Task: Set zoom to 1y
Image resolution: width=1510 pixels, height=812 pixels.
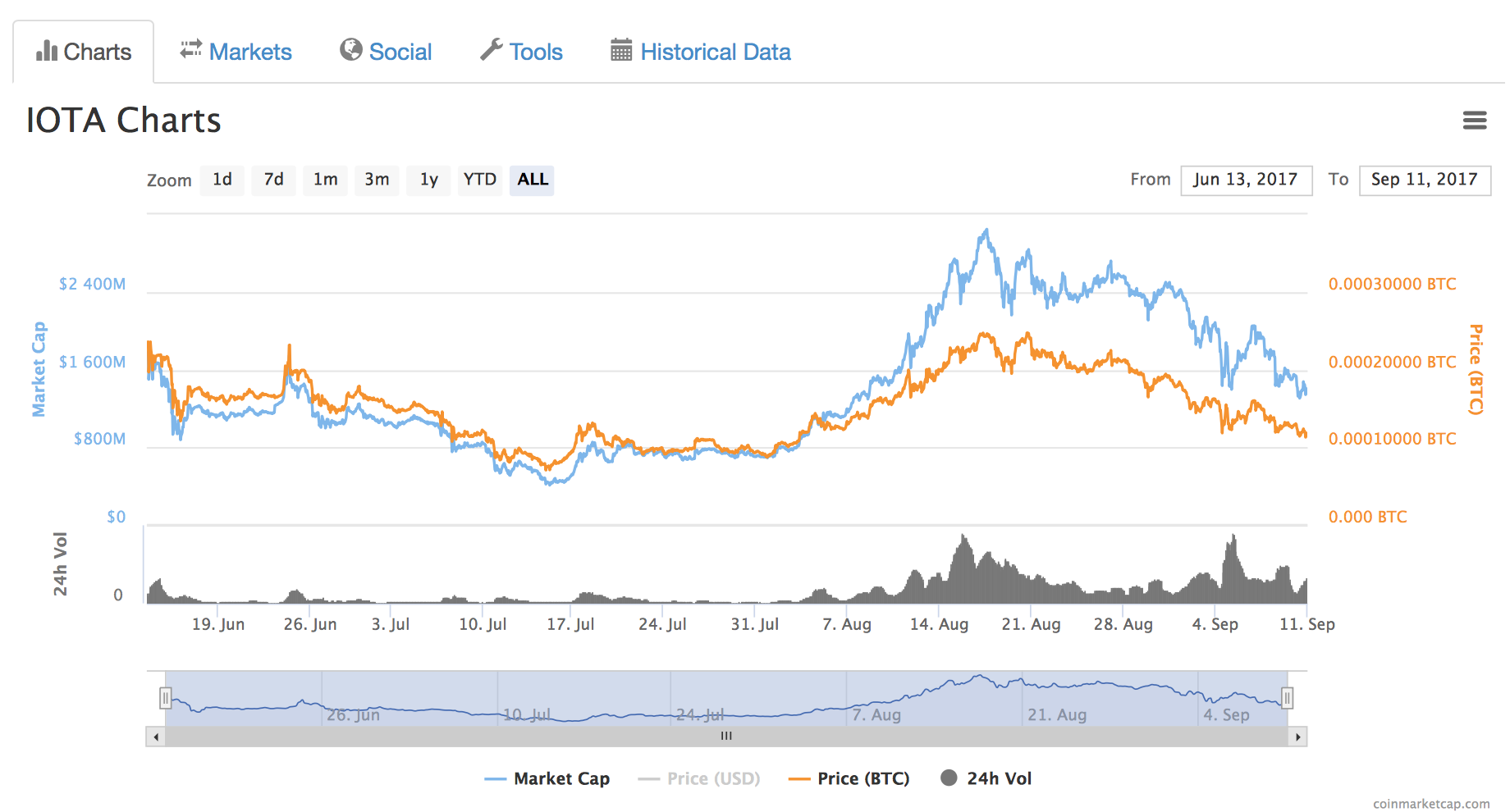Action: coord(429,180)
